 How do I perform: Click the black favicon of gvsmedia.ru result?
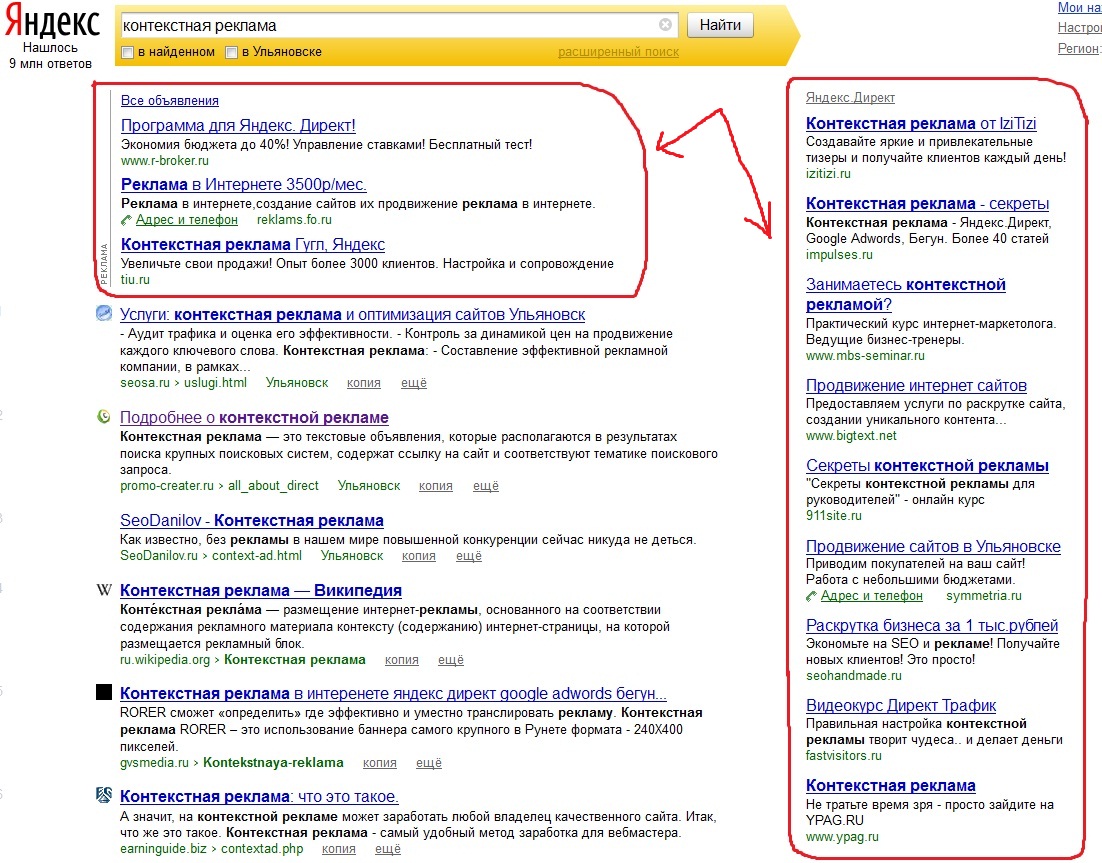coord(103,692)
